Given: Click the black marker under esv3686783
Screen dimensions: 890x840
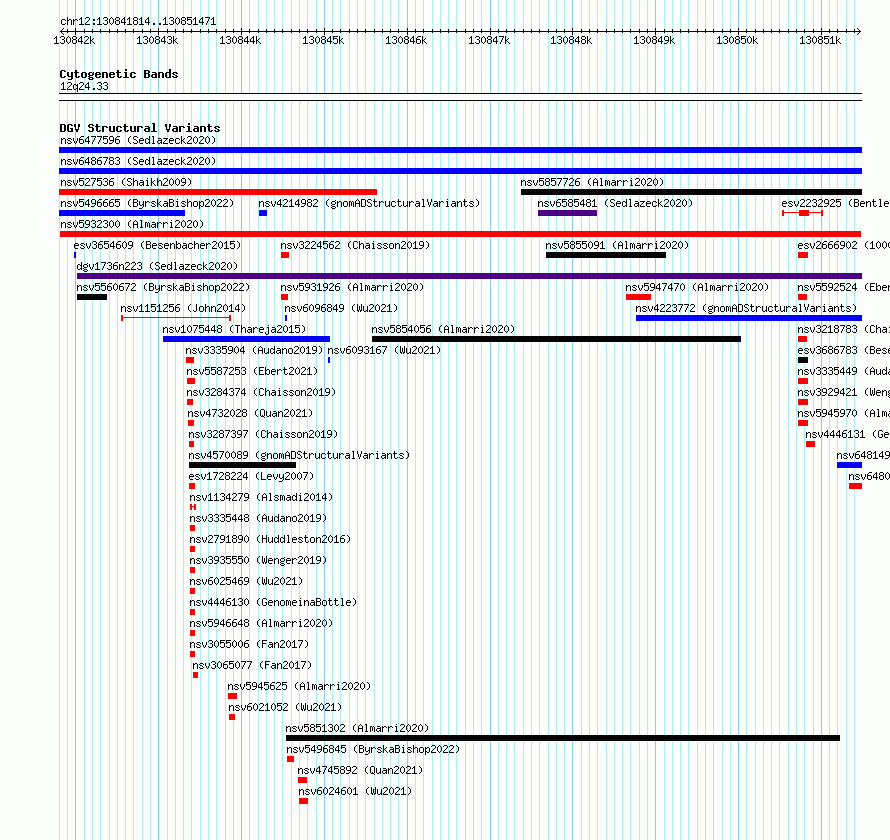Looking at the screenshot, I should coord(803,360).
